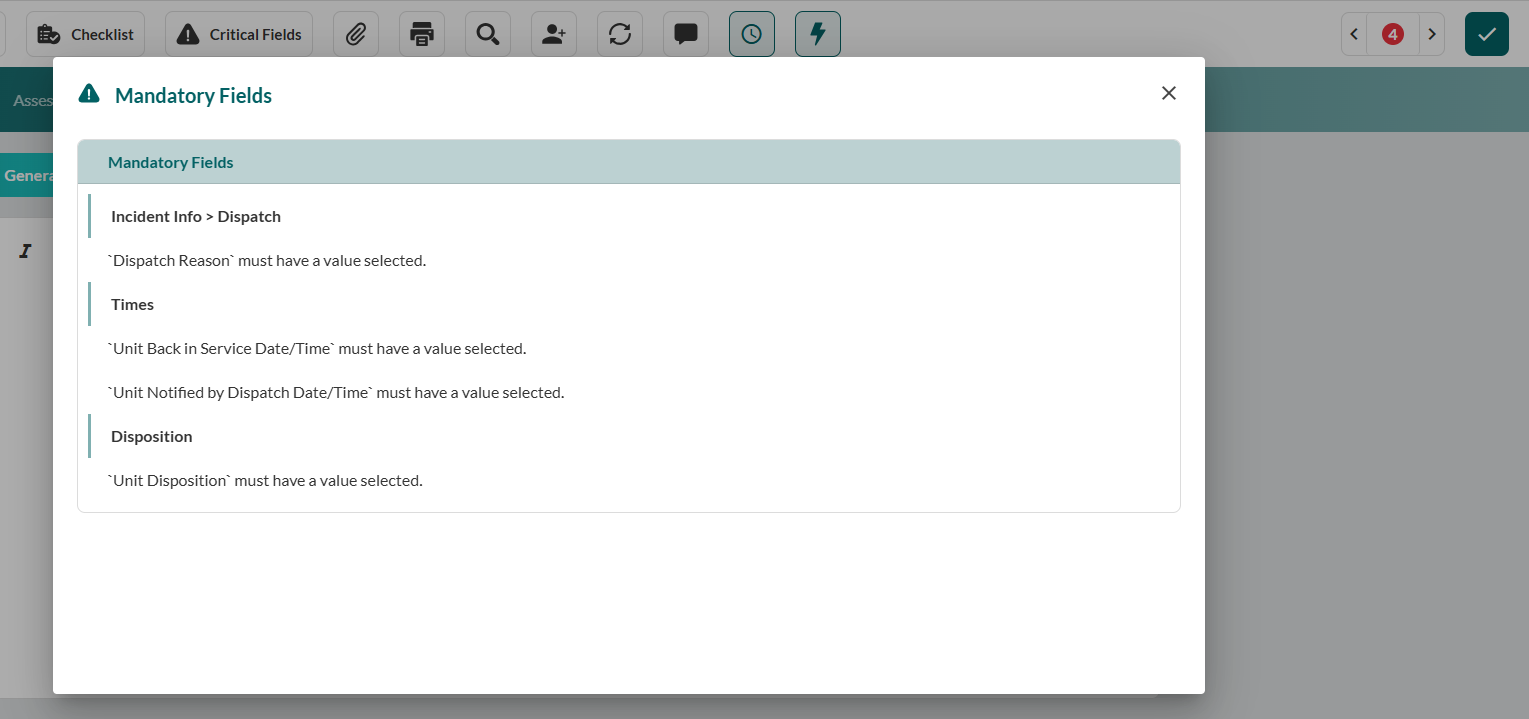Click the previous validation arrow
Image resolution: width=1529 pixels, height=719 pixels.
[x=1353, y=33]
